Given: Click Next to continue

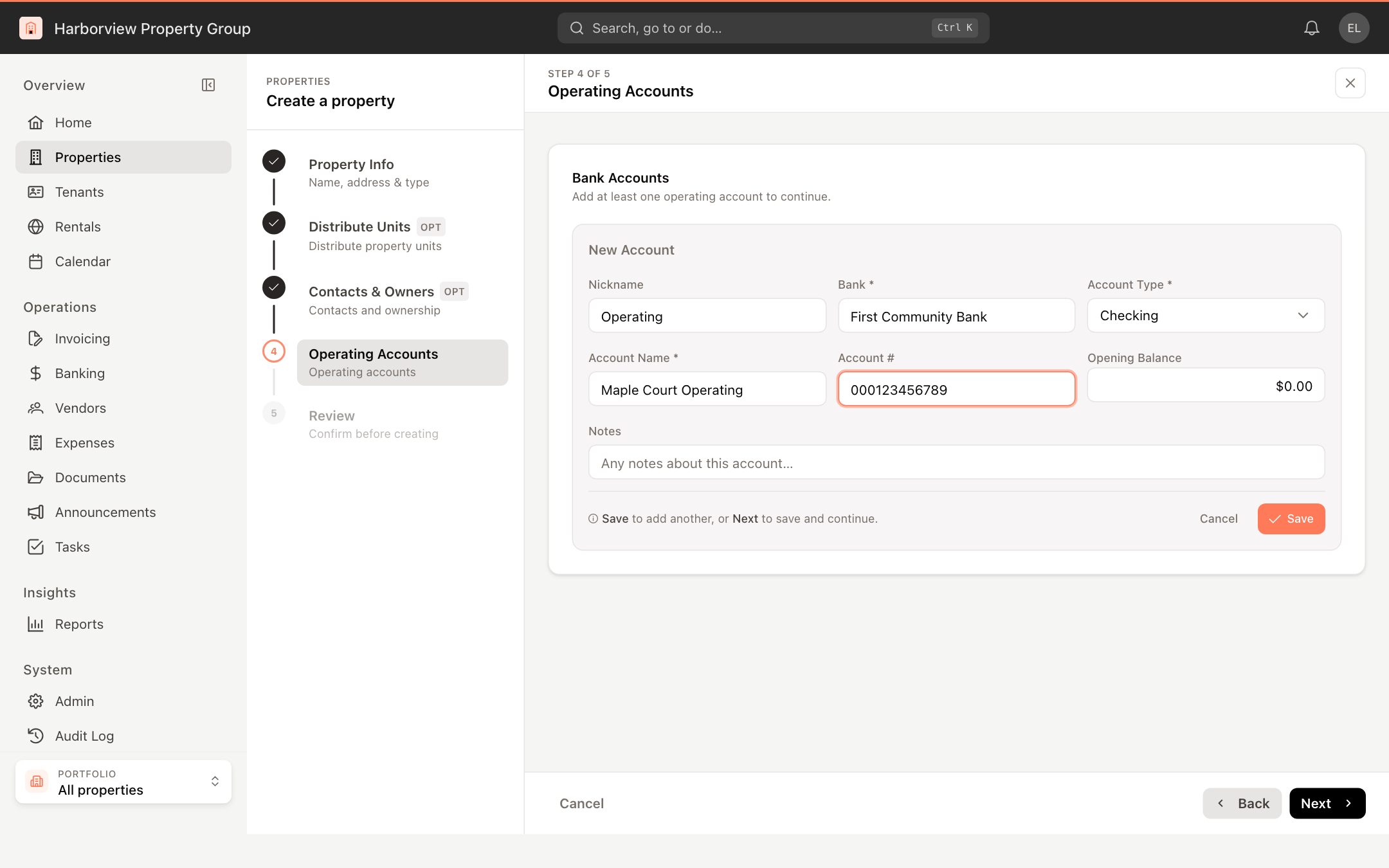Looking at the screenshot, I should point(1327,803).
